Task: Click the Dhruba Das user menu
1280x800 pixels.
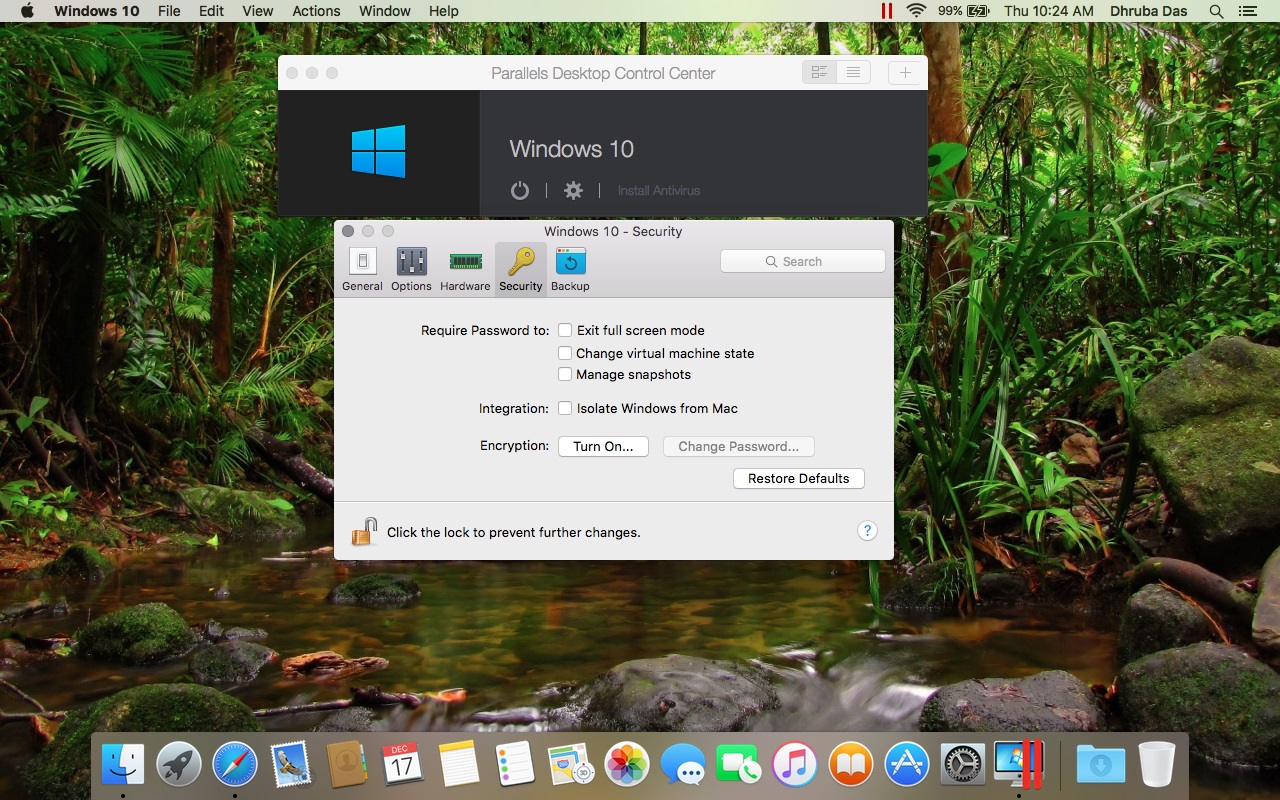Action: coord(1148,11)
